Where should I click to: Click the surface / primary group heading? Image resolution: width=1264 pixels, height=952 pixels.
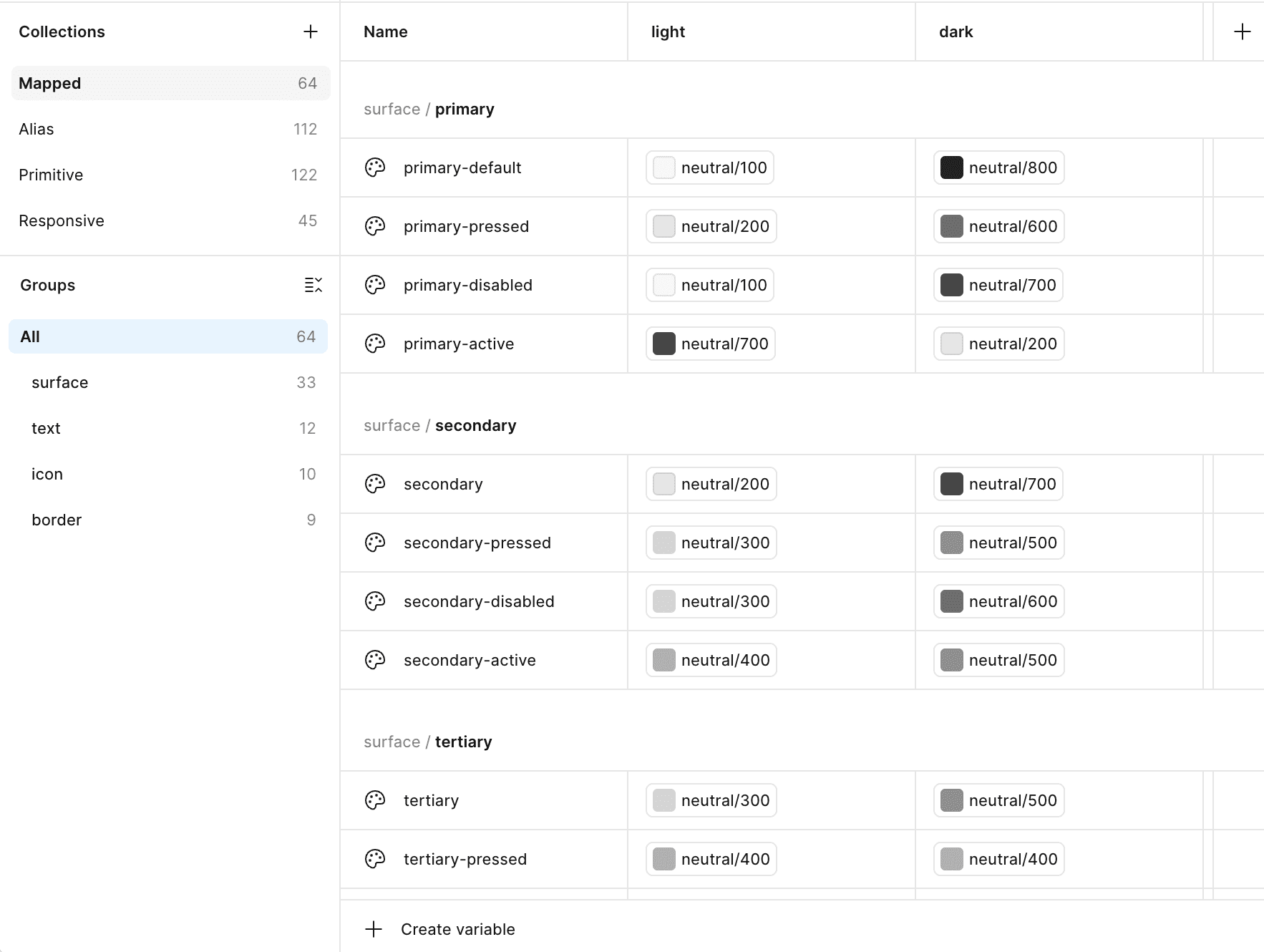[x=429, y=109]
